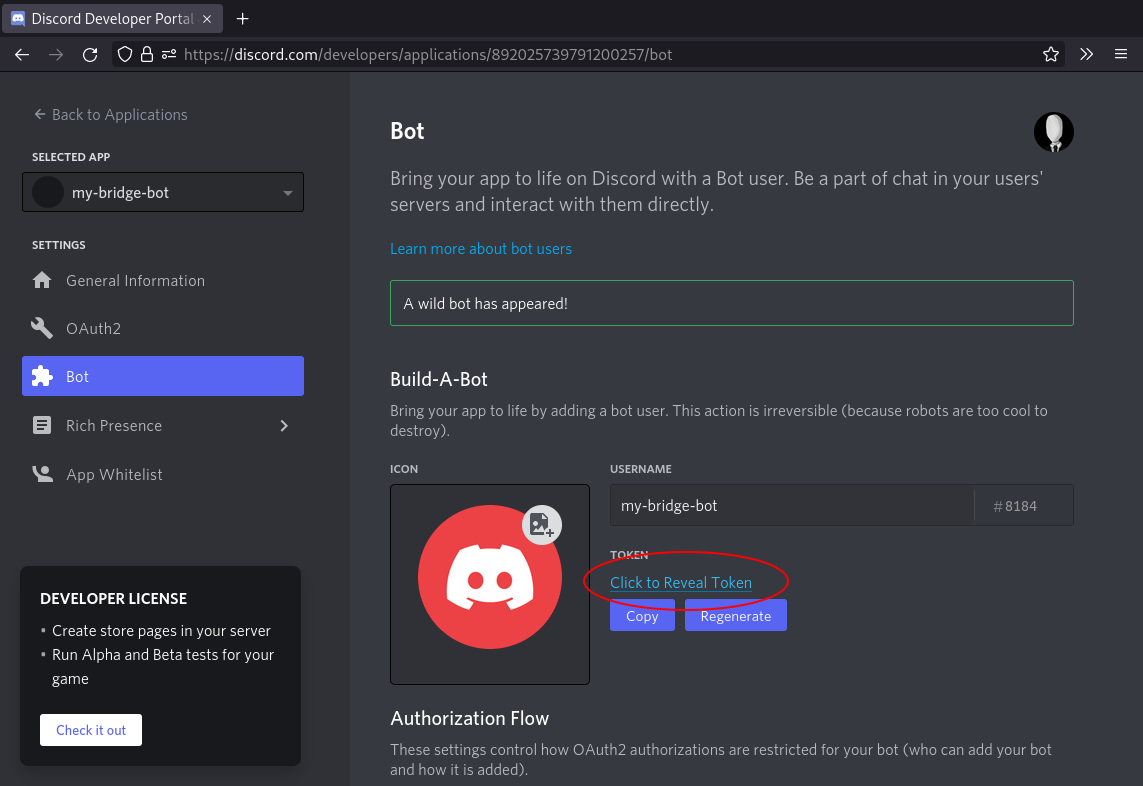
Task: Click the Check it out button
Action: (x=91, y=730)
